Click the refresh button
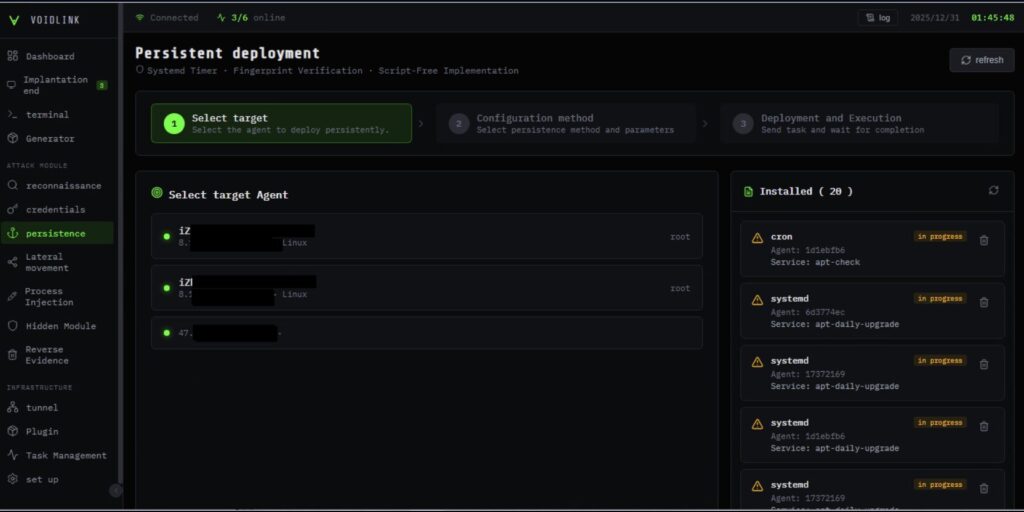 pyautogui.click(x=981, y=60)
